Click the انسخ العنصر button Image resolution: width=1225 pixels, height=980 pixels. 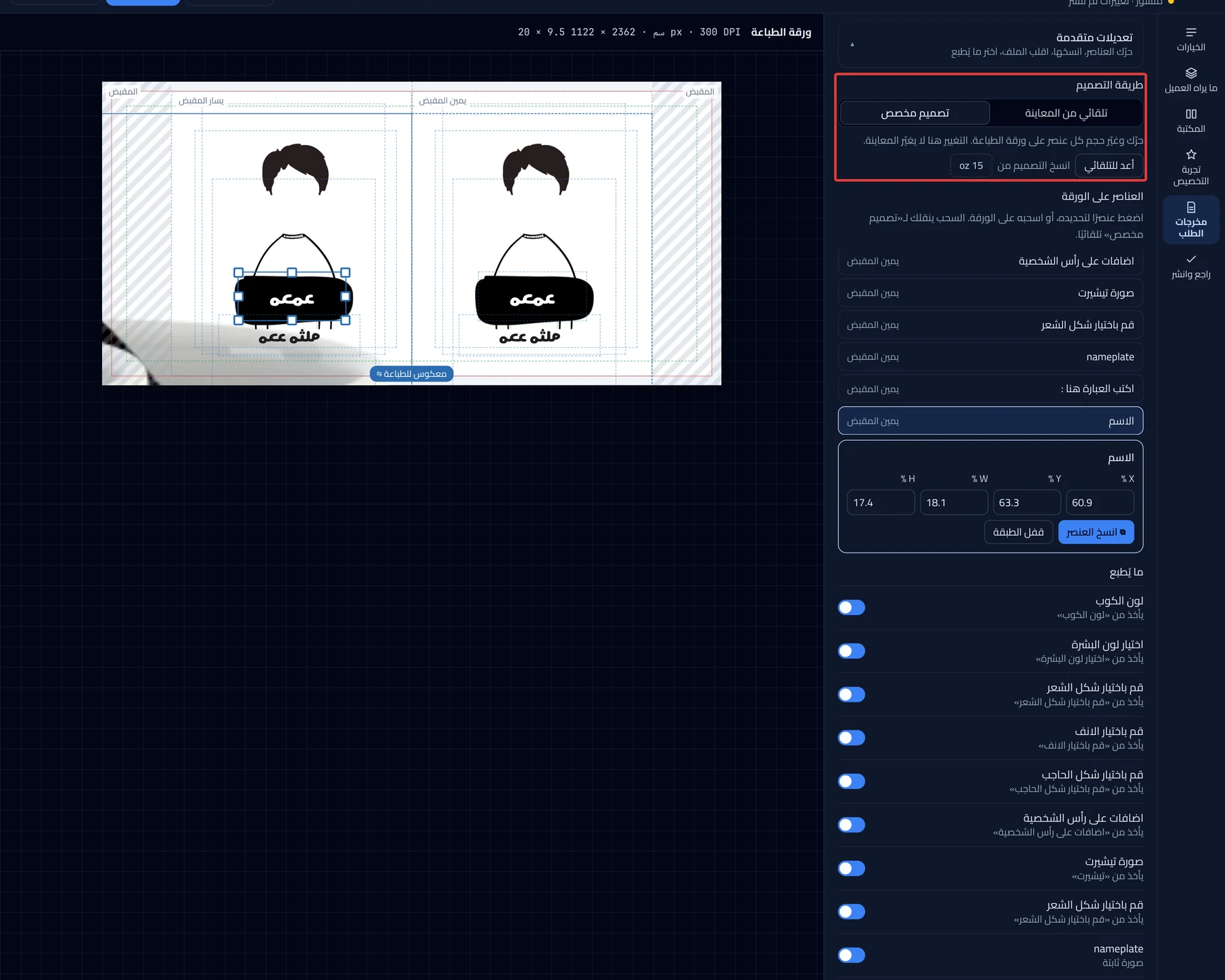1096,532
